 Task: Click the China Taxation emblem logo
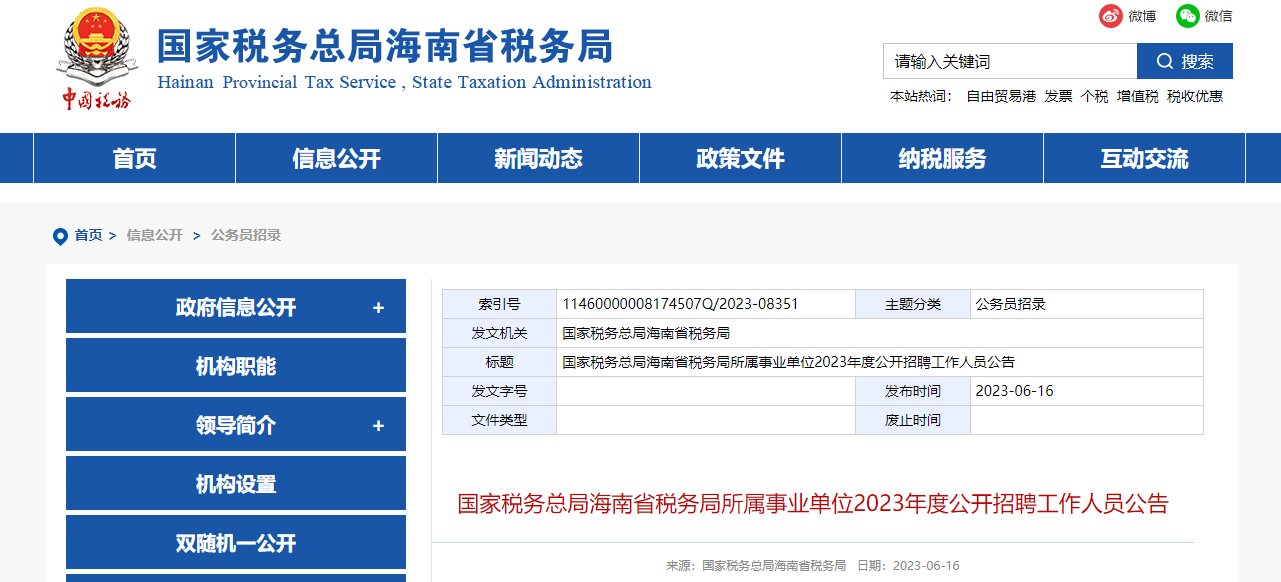pos(96,60)
